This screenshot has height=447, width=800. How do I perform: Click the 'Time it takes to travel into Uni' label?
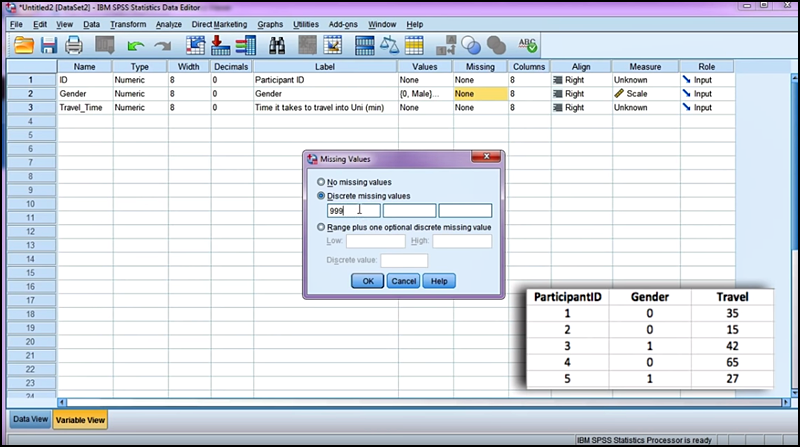[x=319, y=107]
